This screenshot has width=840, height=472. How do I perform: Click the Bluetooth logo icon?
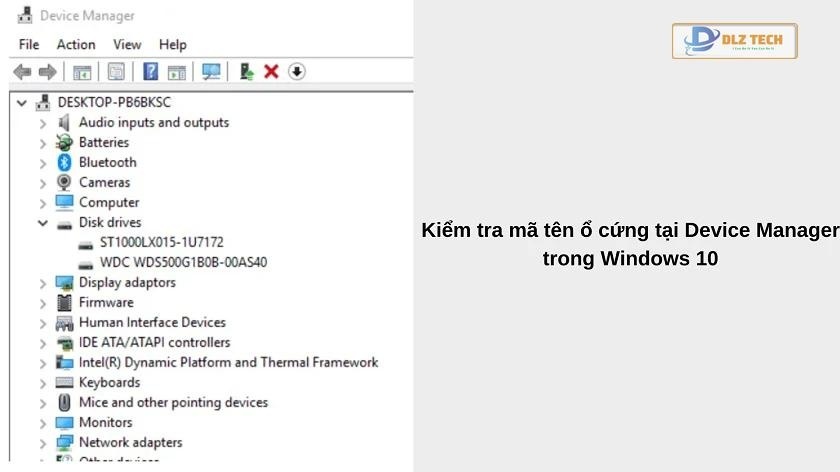pyautogui.click(x=64, y=162)
